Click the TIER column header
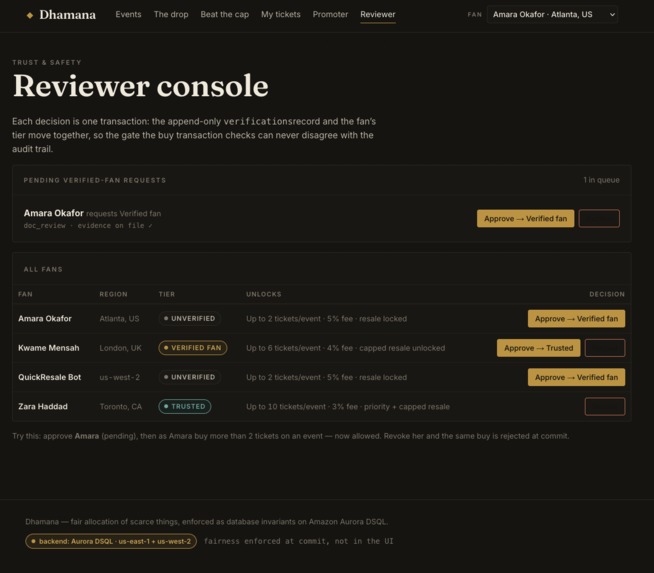 coord(166,294)
